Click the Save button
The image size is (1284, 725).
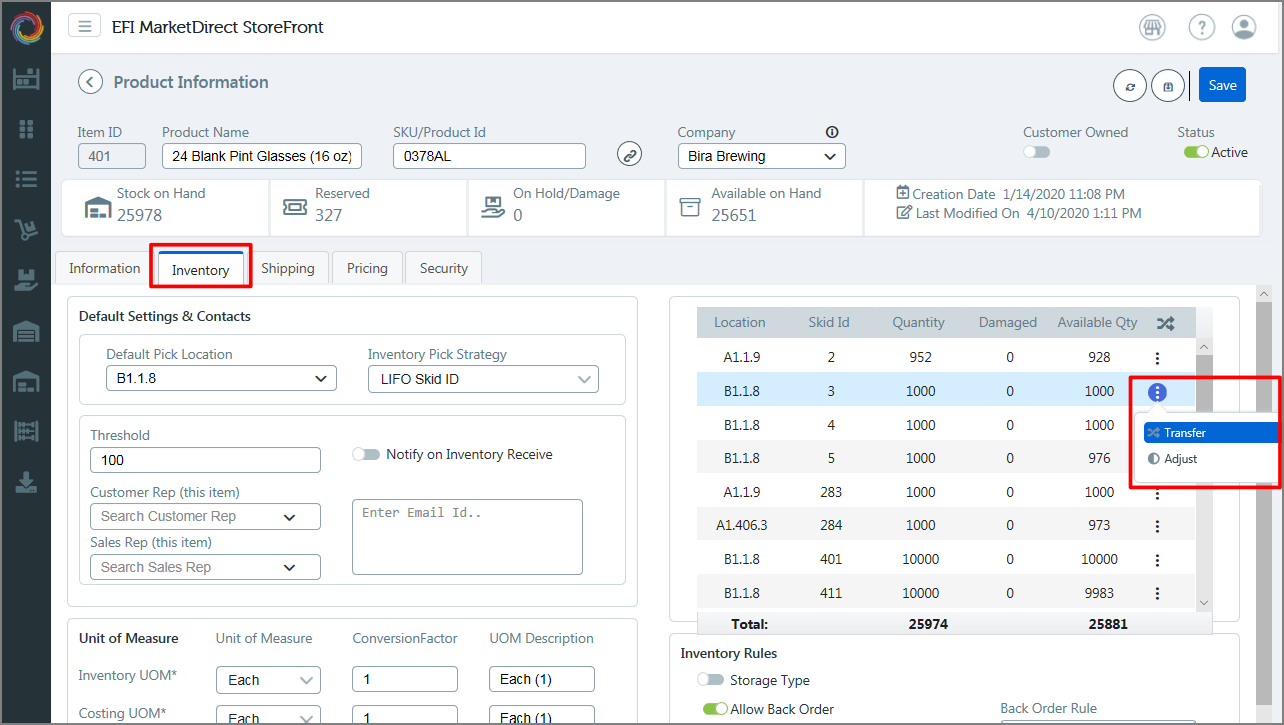(x=1222, y=85)
